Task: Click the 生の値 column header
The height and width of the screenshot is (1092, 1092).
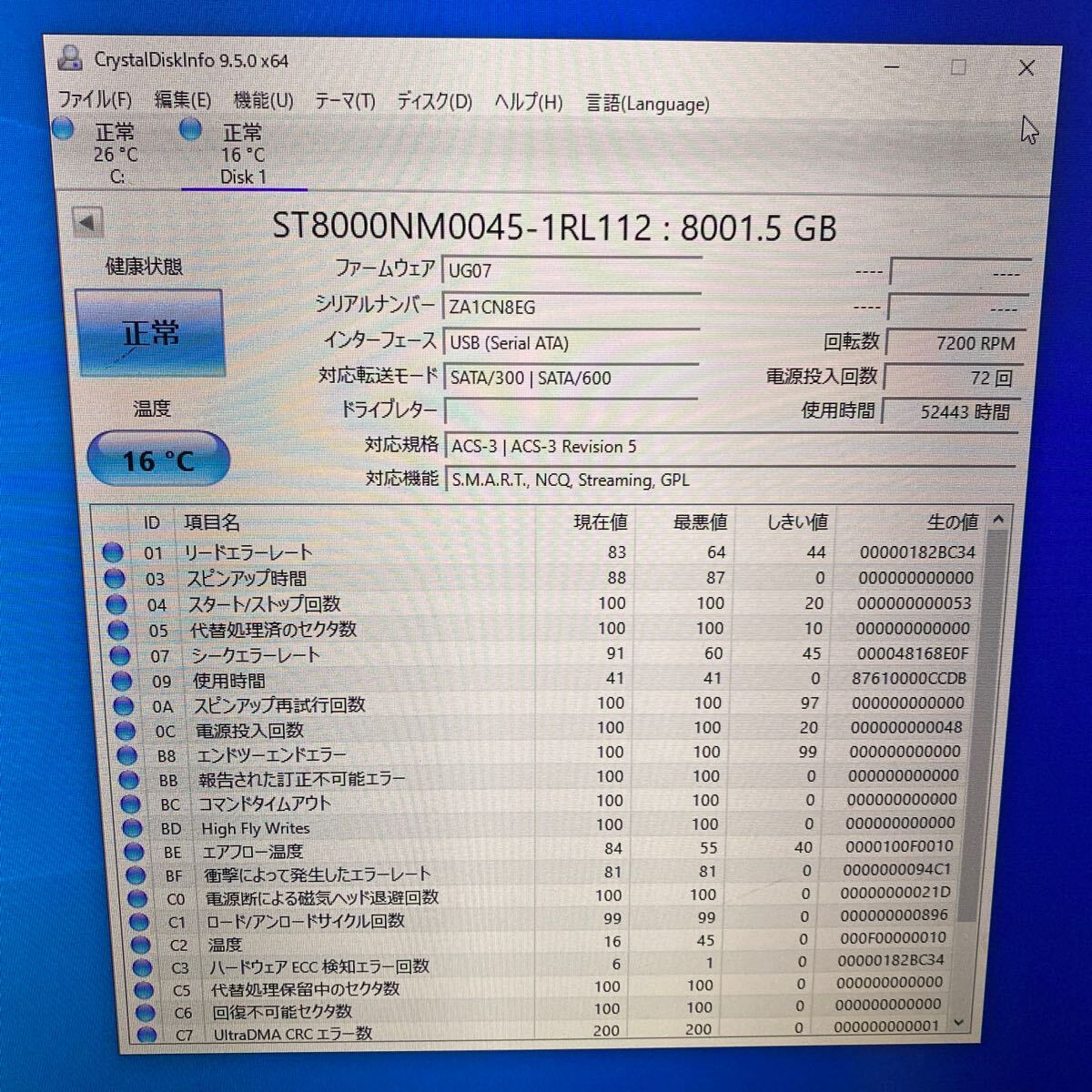Action: [x=952, y=521]
